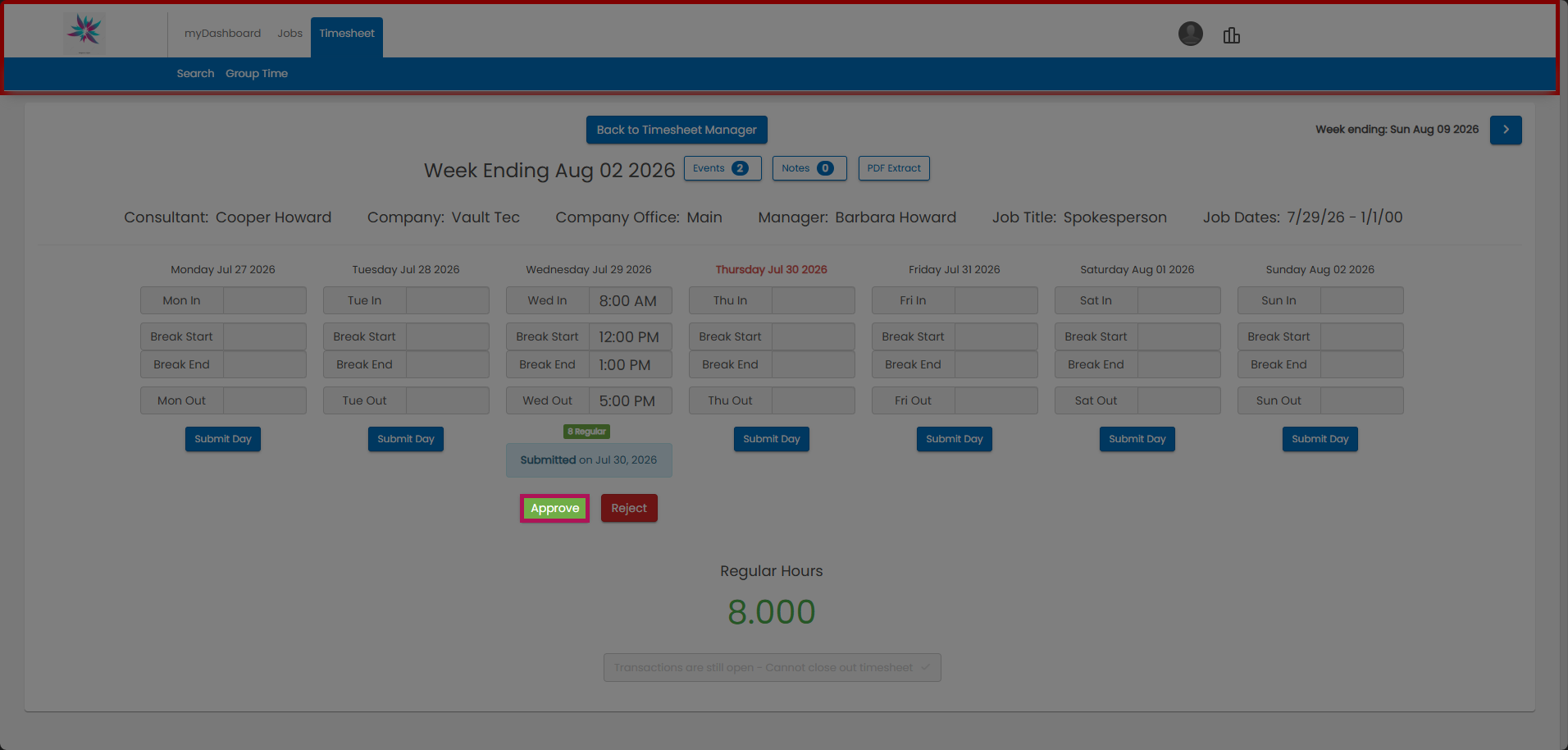Submit Day for Sunday Aug 02
This screenshot has height=750, width=1568.
(x=1320, y=439)
